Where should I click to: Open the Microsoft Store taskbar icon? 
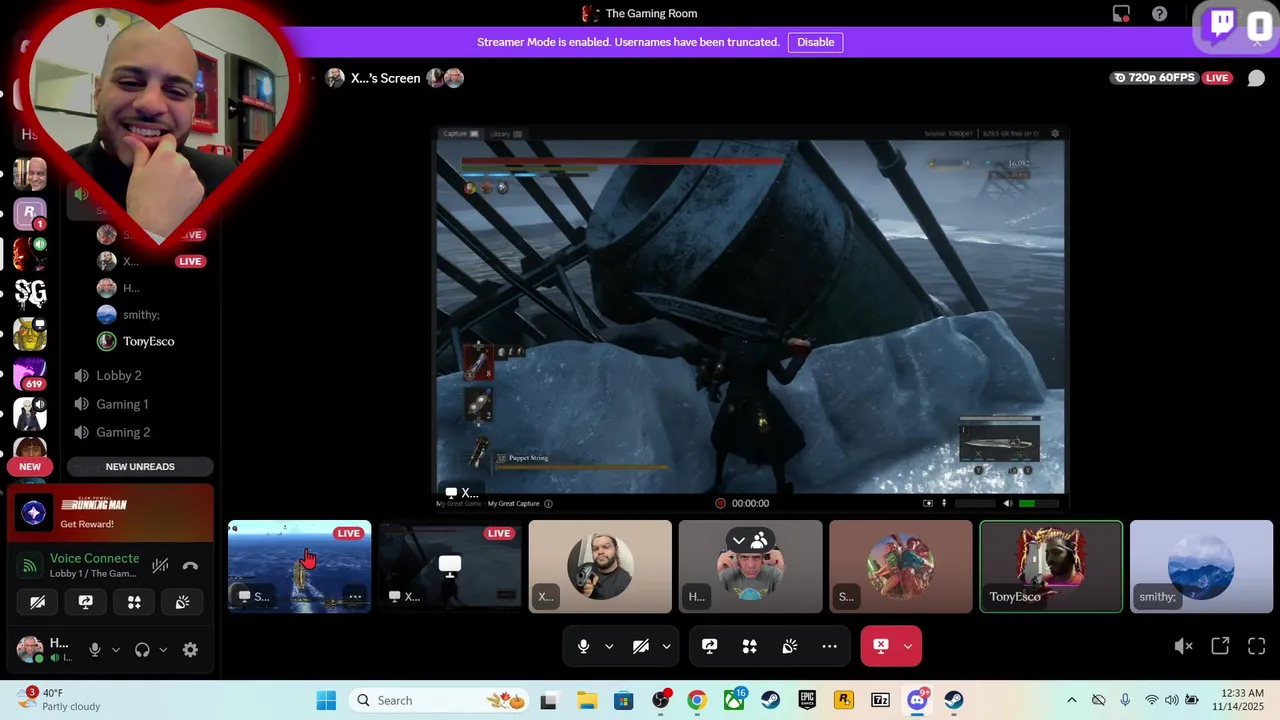(623, 700)
